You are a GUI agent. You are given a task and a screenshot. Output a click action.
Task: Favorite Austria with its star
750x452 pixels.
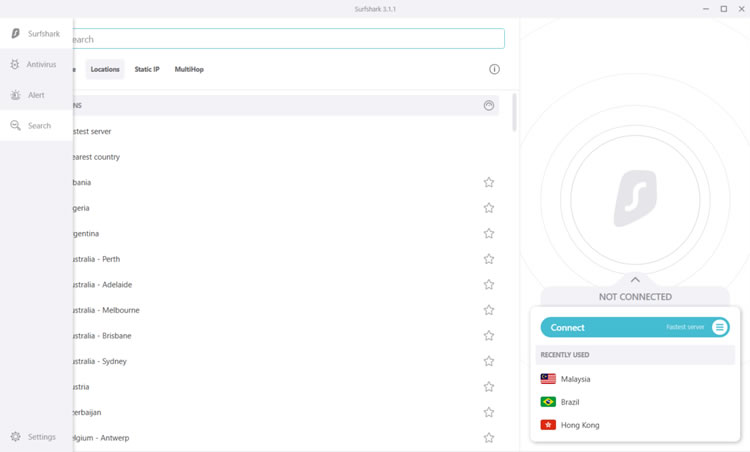(488, 386)
